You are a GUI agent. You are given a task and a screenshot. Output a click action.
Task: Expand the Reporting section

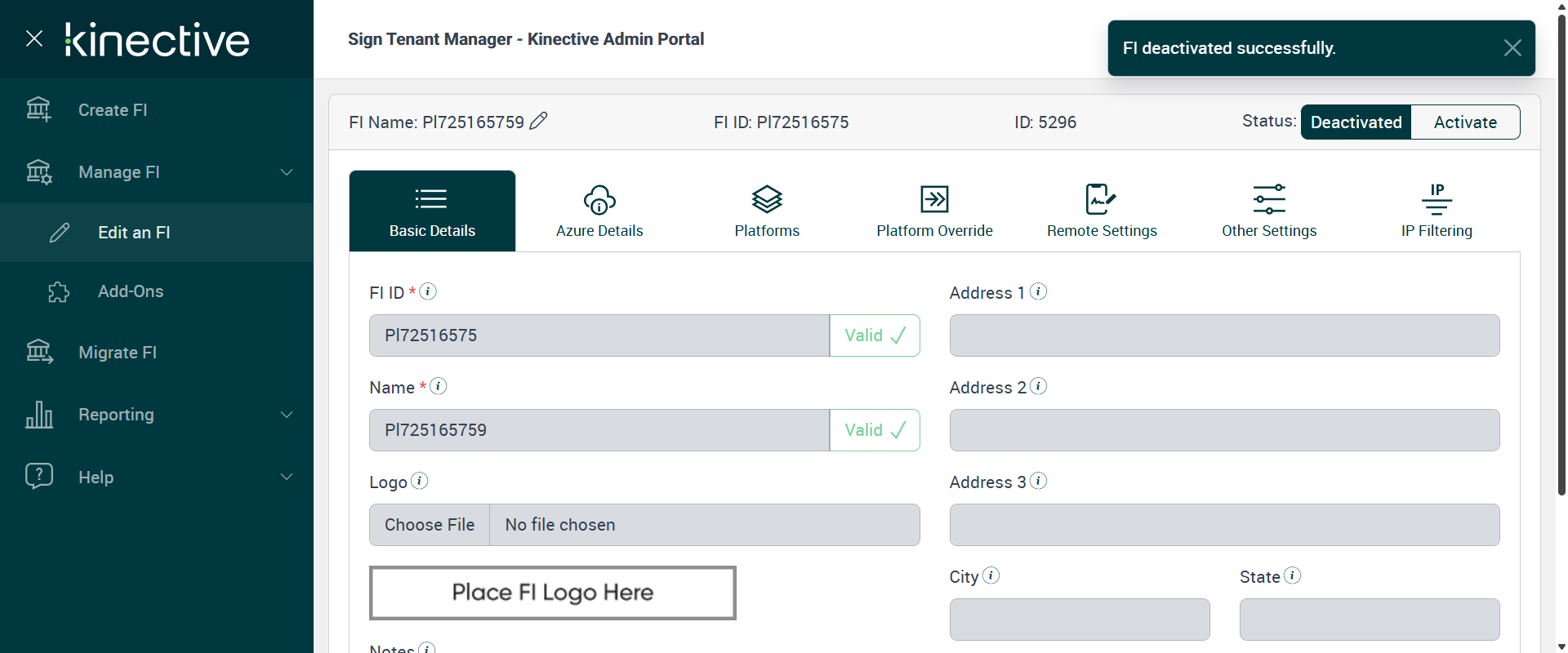[287, 415]
